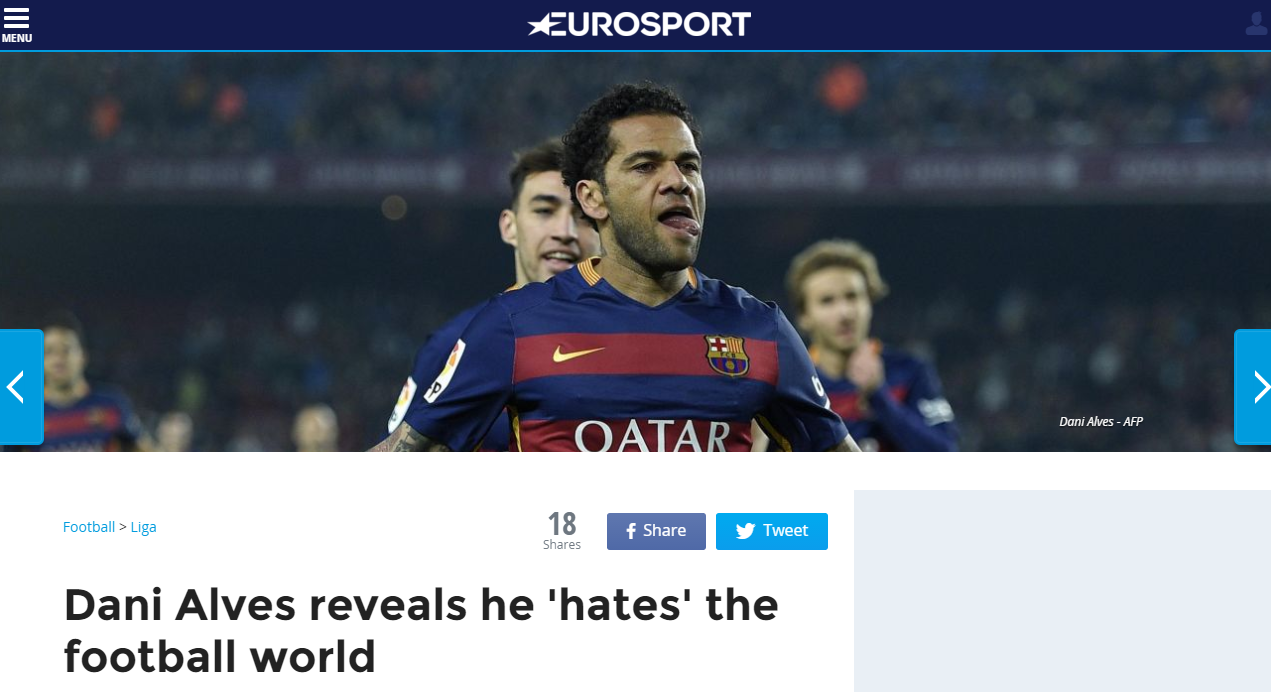Click the word Shares below the count
This screenshot has height=692, width=1271.
(562, 545)
